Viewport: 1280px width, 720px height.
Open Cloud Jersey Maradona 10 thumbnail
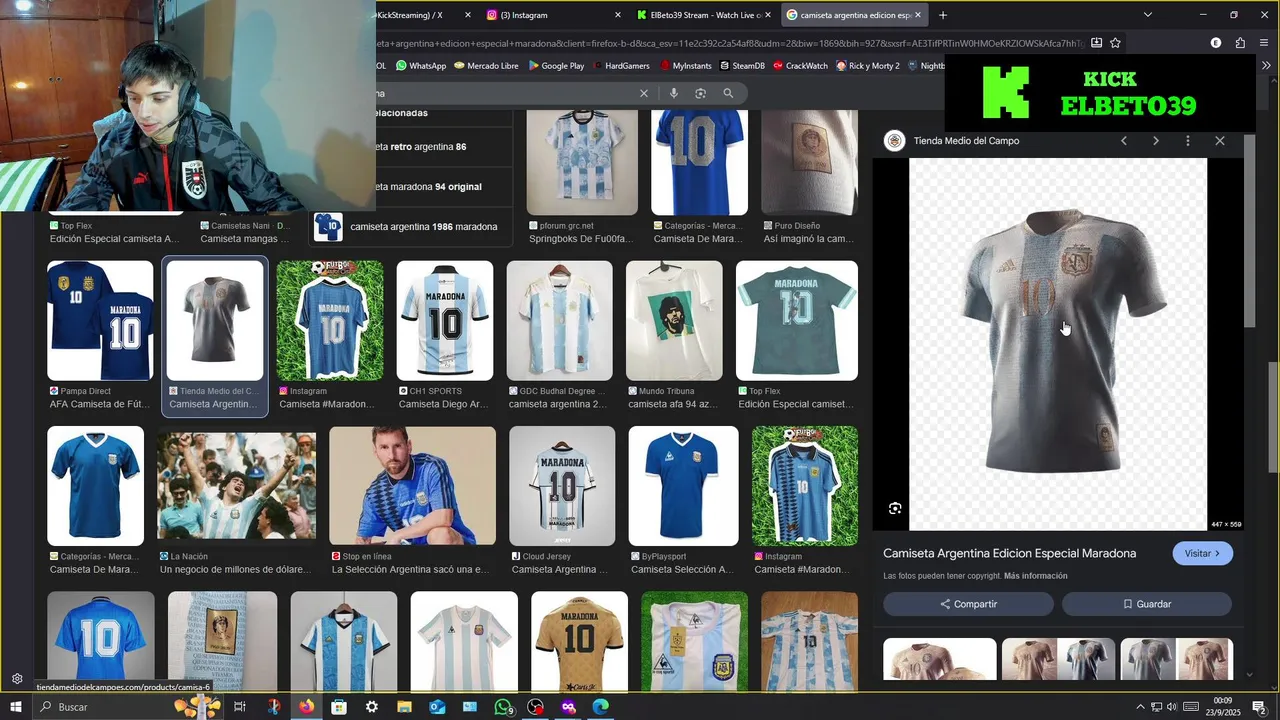tap(562, 486)
